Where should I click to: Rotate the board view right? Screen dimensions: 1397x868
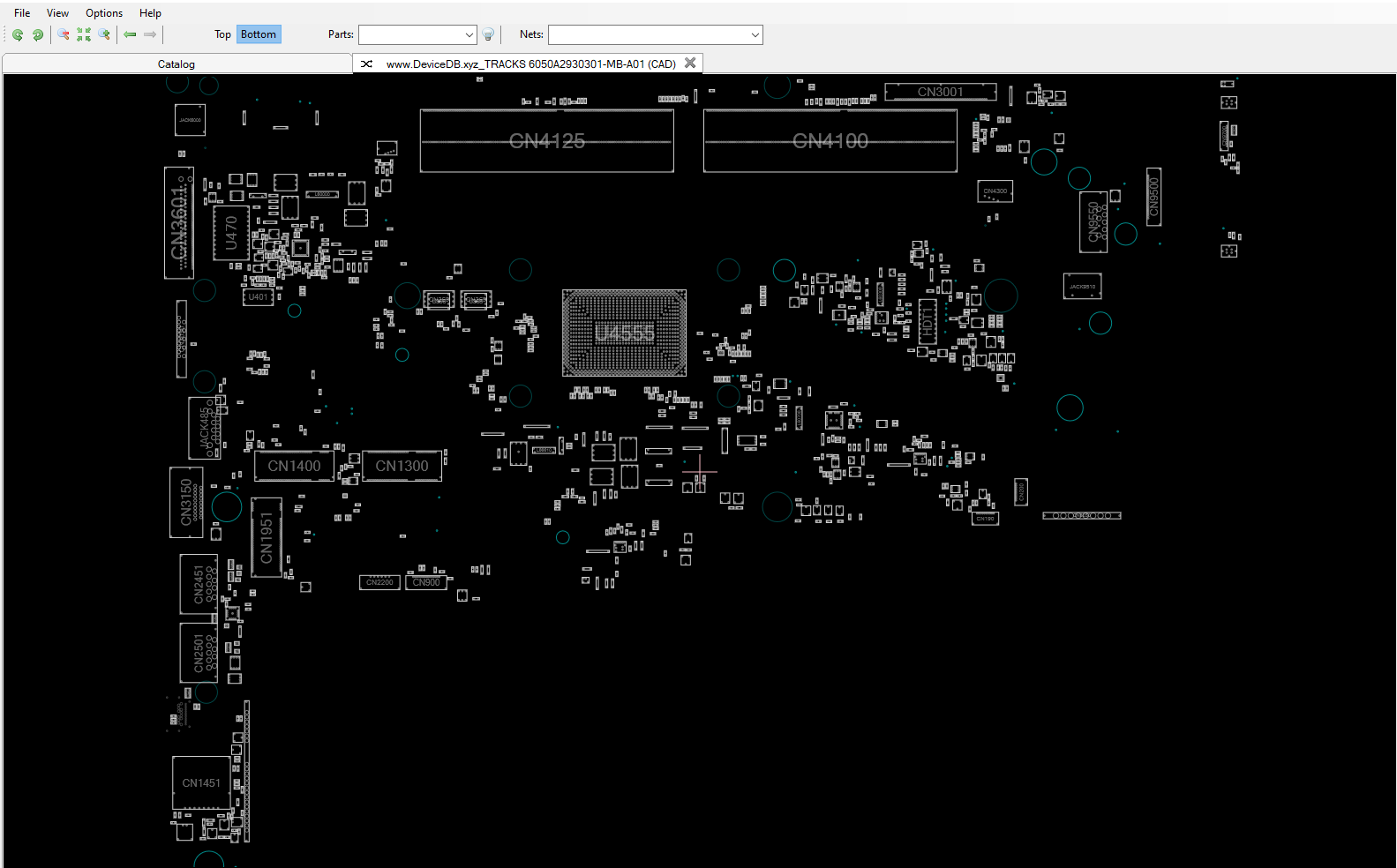click(38, 34)
